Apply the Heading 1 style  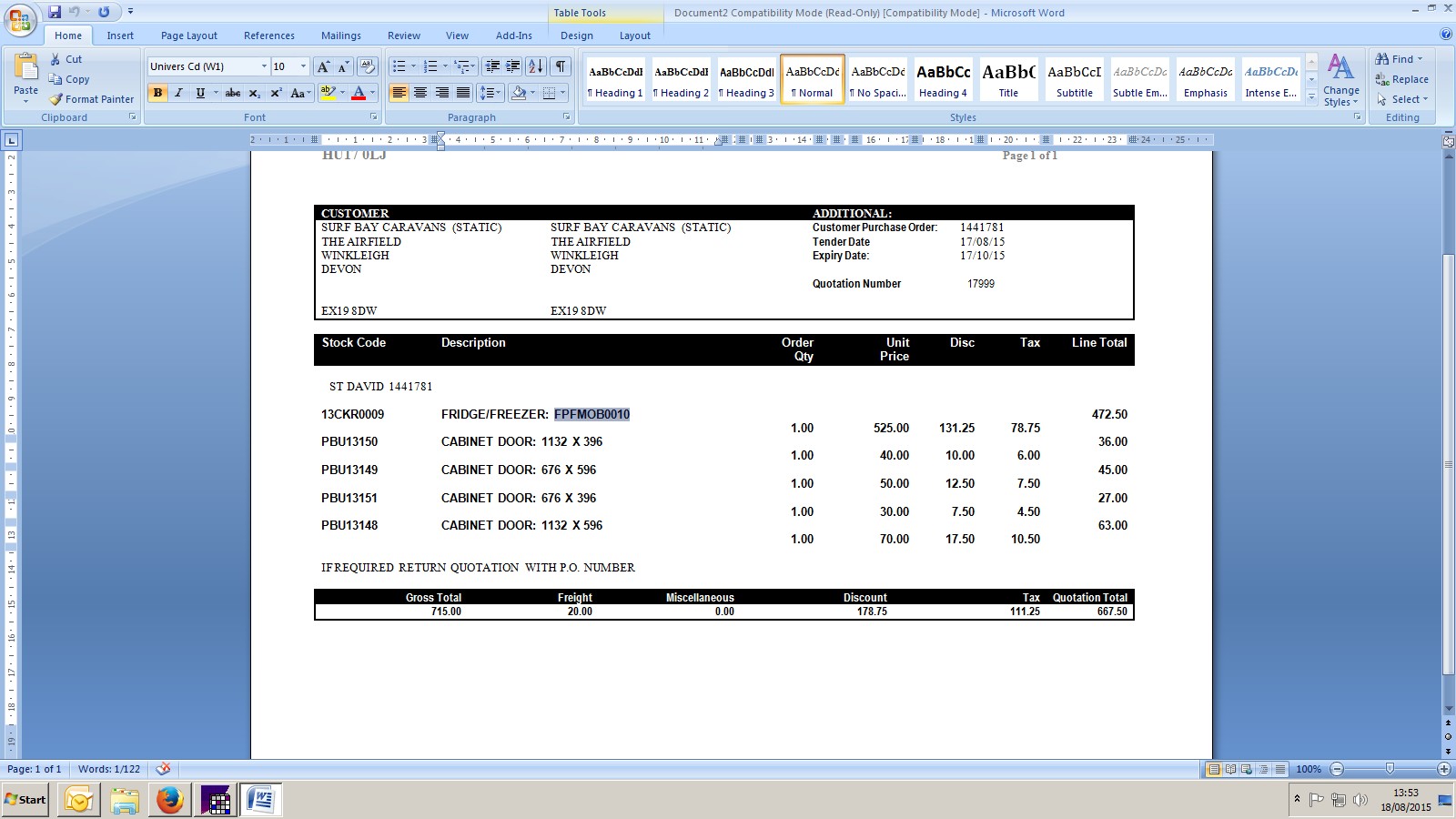click(615, 80)
